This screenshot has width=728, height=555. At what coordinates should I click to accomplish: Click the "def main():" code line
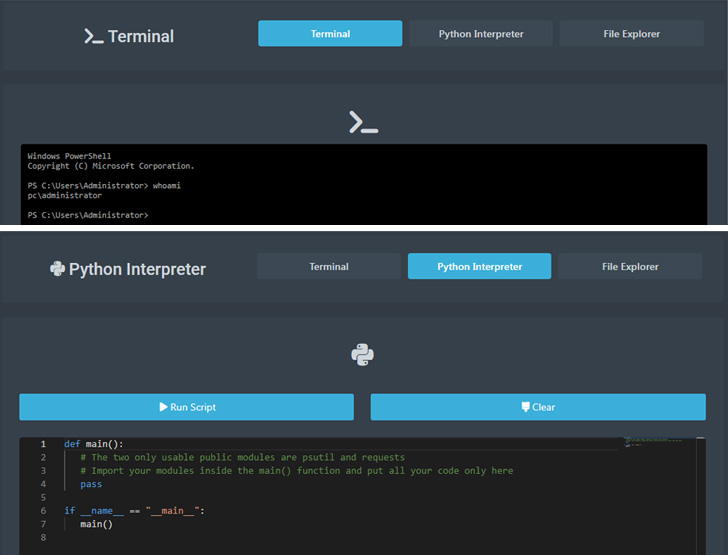(x=94, y=444)
